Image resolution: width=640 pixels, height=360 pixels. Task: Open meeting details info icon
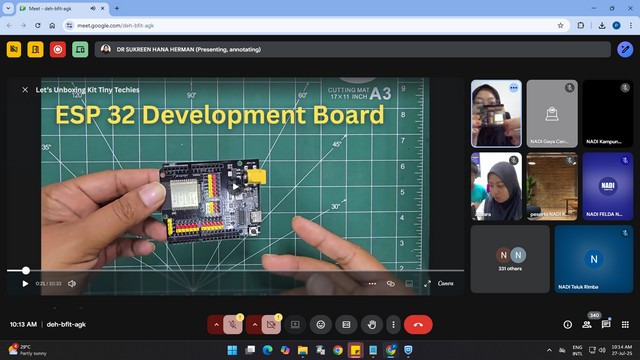coord(567,324)
